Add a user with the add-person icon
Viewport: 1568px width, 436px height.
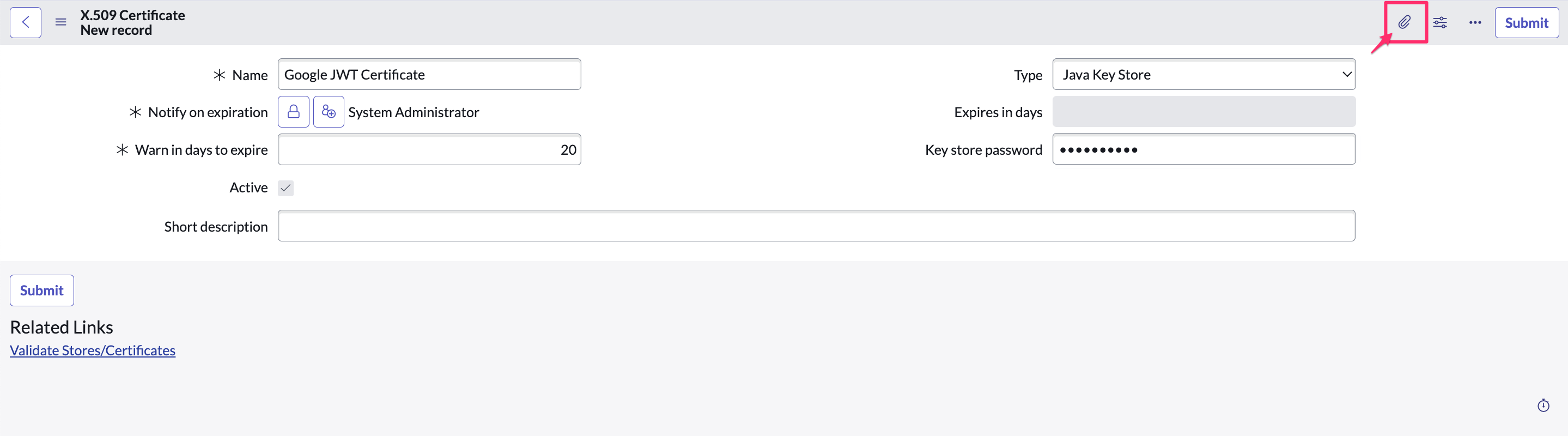pos(328,111)
